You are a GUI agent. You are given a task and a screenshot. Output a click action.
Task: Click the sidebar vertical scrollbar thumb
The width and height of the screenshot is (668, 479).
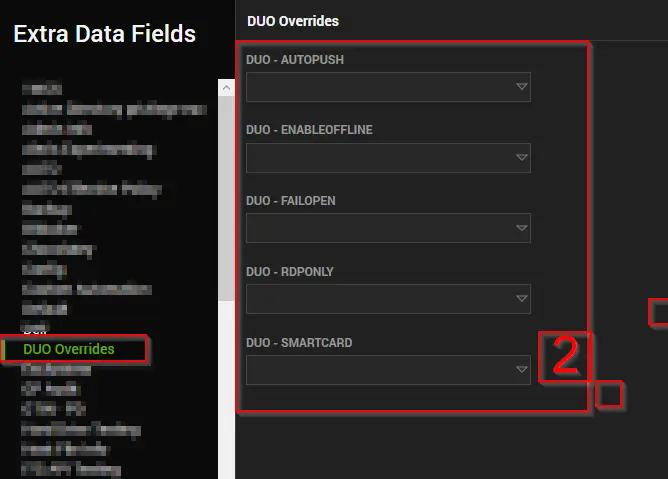(x=226, y=199)
